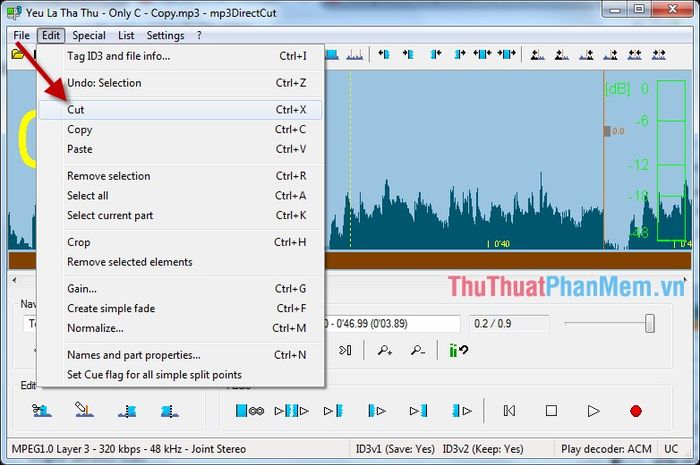Image resolution: width=700 pixels, height=465 pixels.
Task: Jump to start with the skip-back button
Action: pyautogui.click(x=509, y=411)
